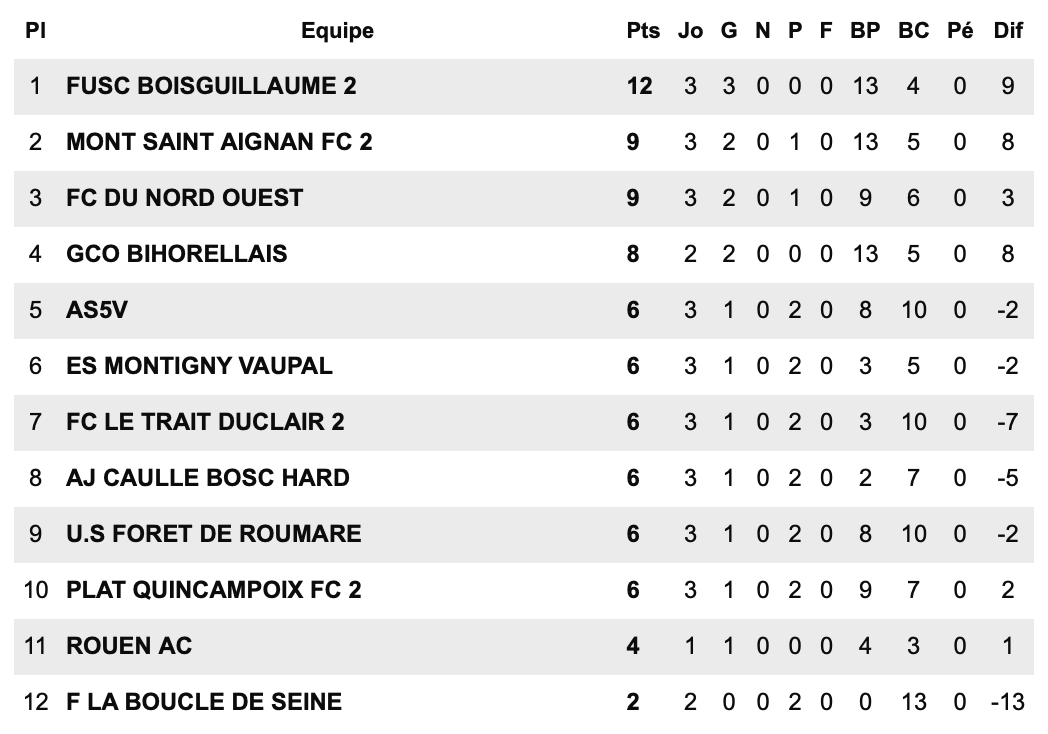Click the ROUEN AC team name
The height and width of the screenshot is (734, 1048).
click(129, 646)
